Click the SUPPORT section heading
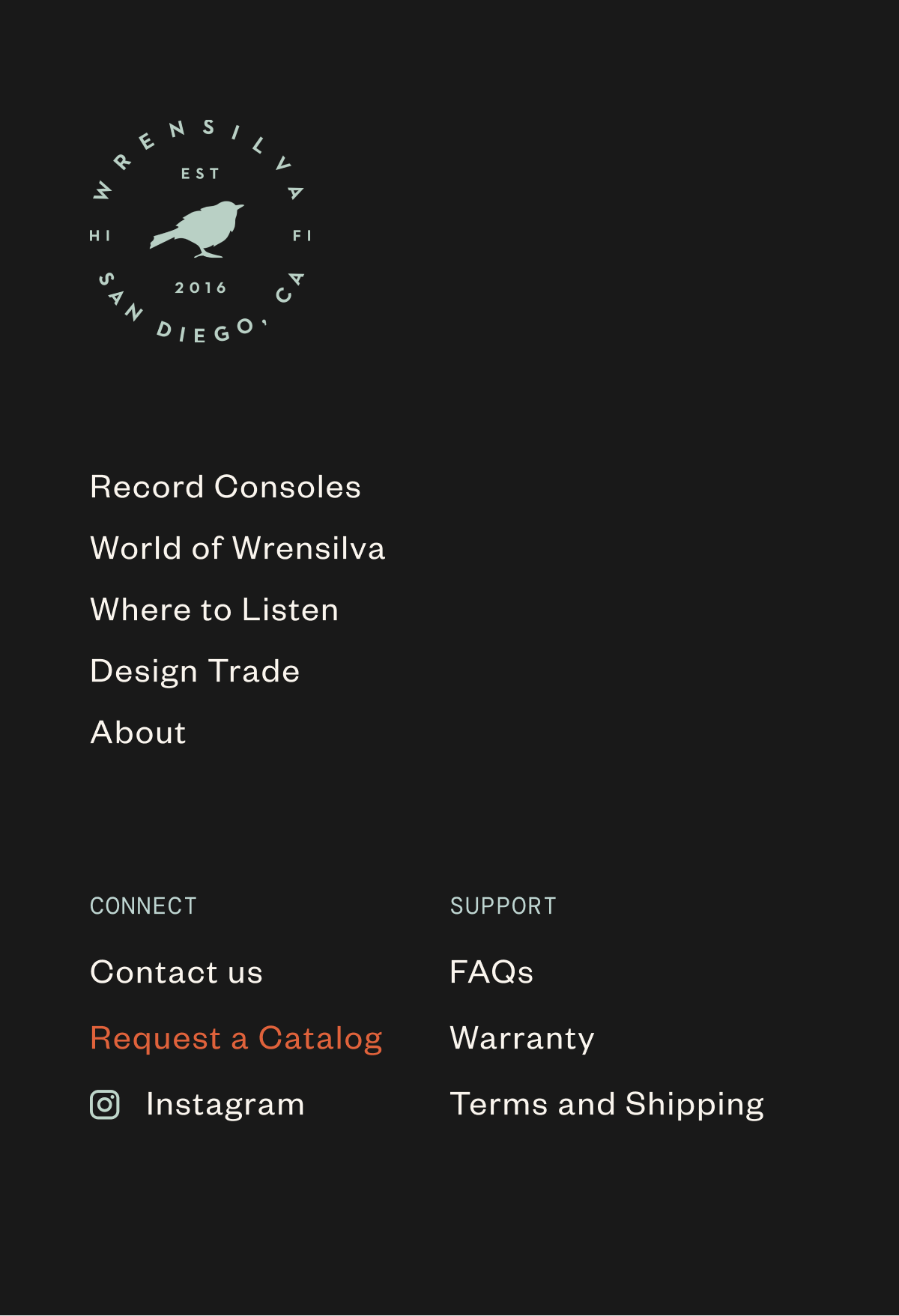Image resolution: width=899 pixels, height=1316 pixels. (x=503, y=906)
